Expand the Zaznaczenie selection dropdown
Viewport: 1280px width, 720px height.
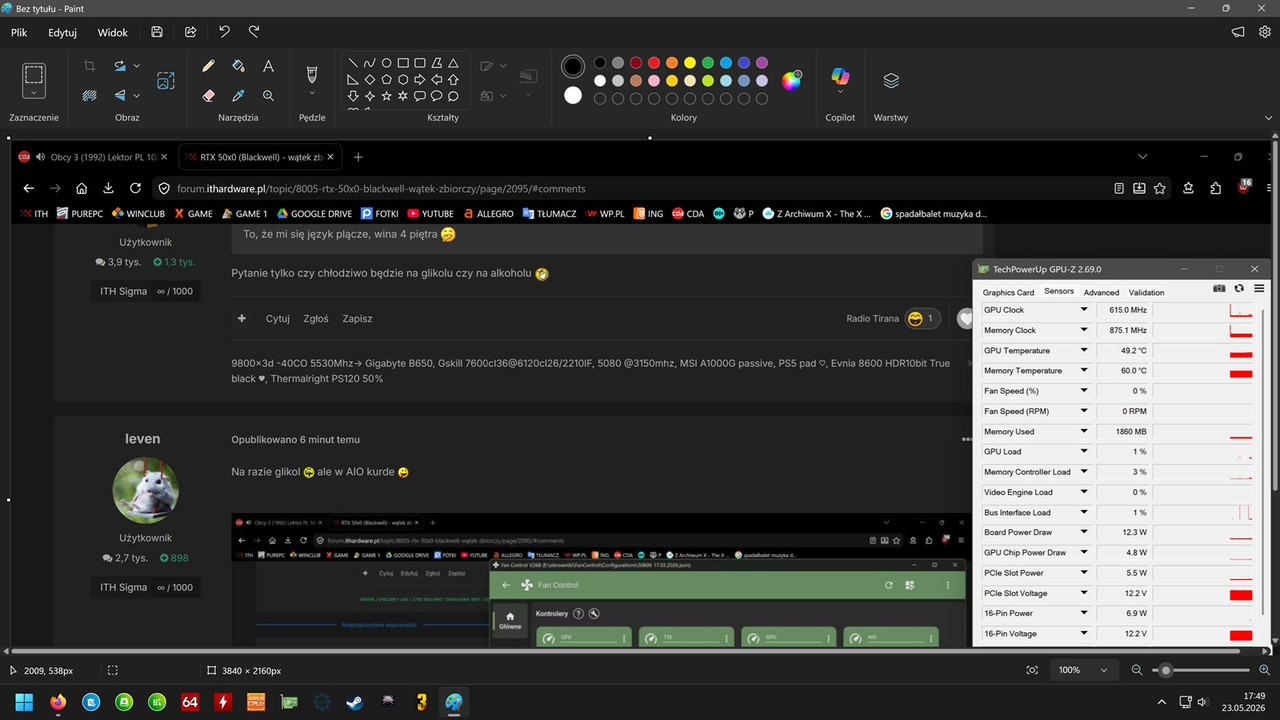[x=34, y=94]
